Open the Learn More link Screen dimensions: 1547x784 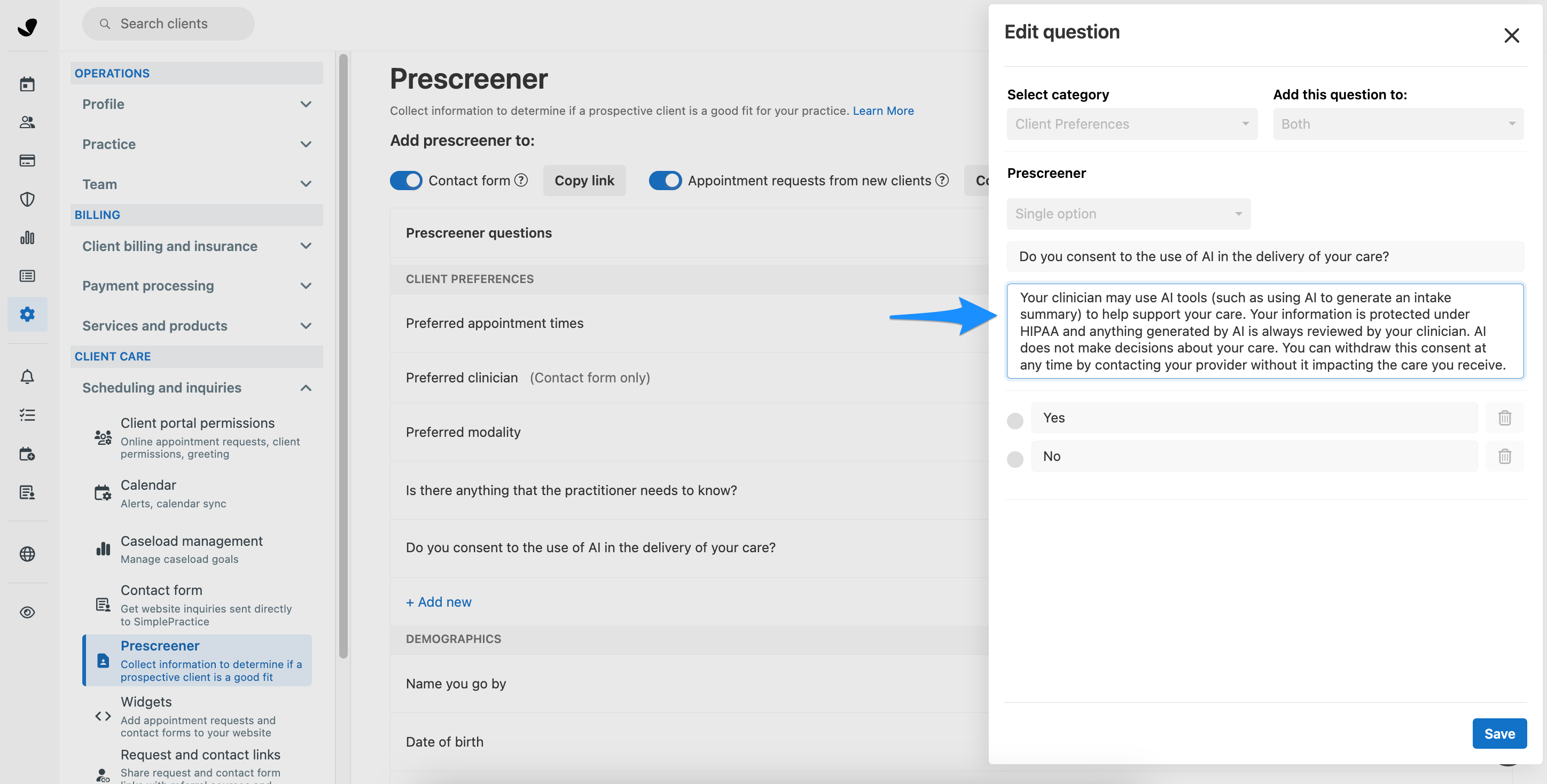[x=883, y=111]
